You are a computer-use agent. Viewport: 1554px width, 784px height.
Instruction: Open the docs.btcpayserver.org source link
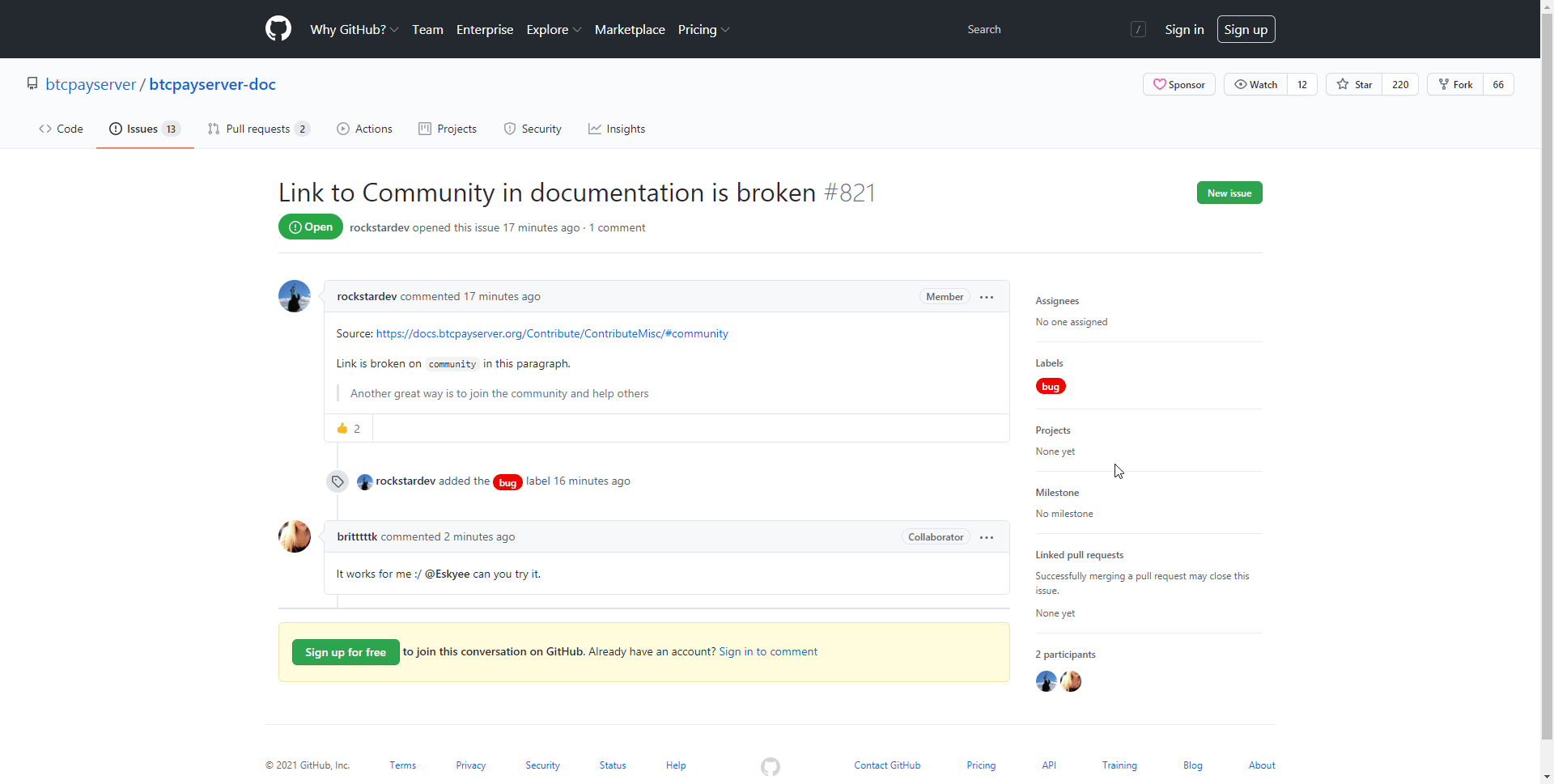(x=552, y=333)
